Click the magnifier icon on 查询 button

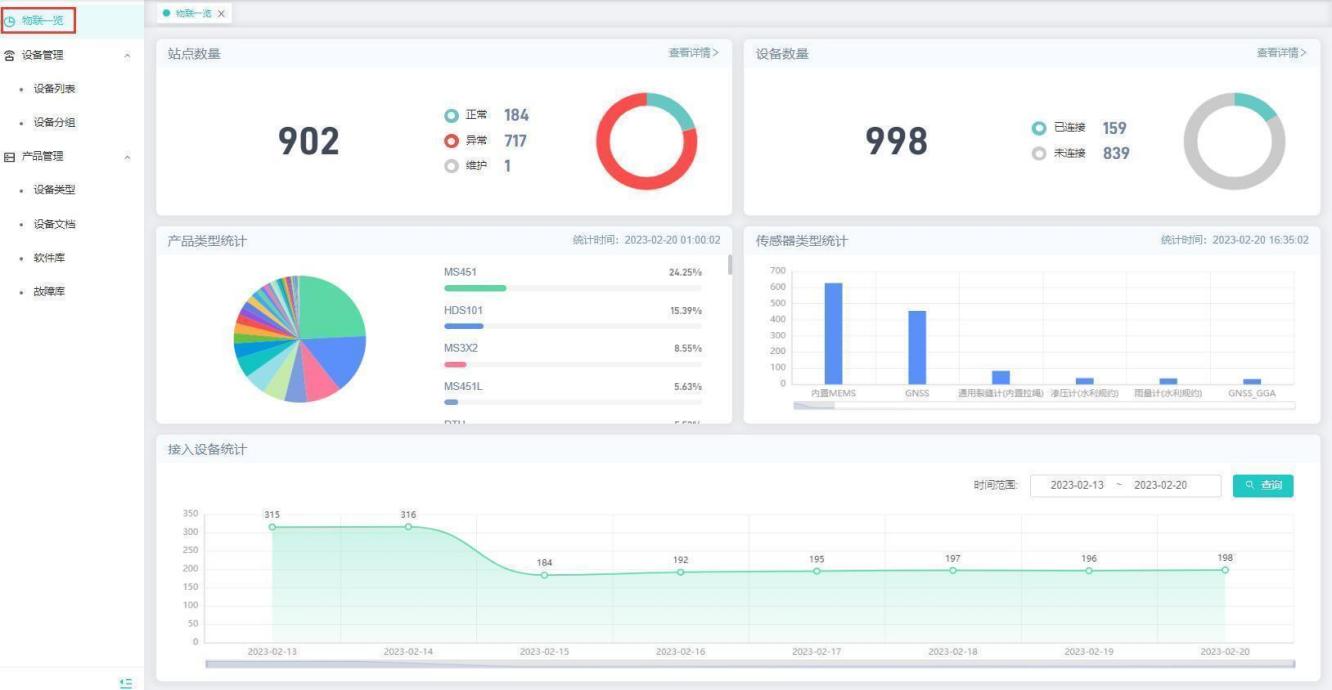(x=1249, y=486)
